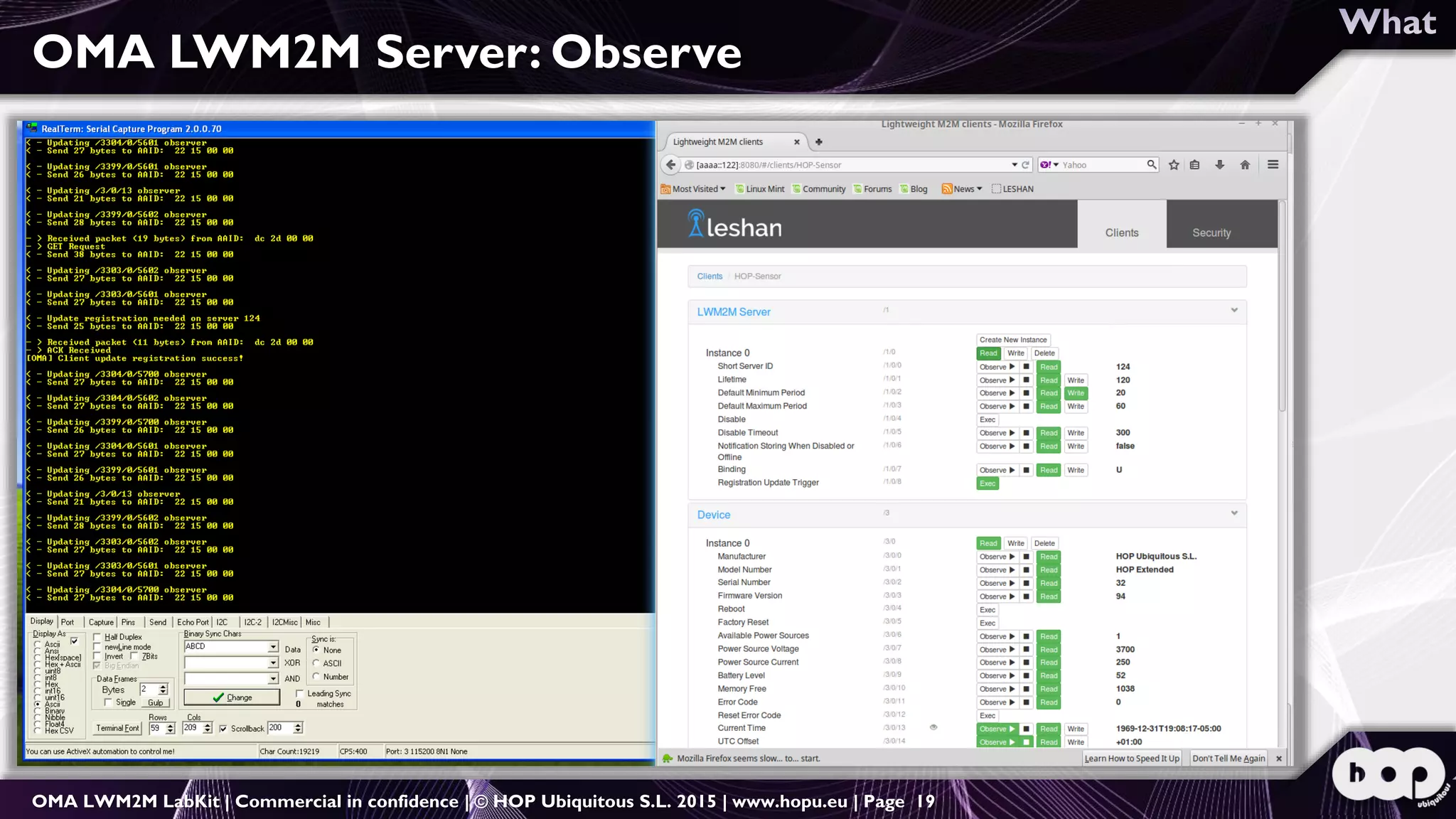Image resolution: width=1456 pixels, height=819 pixels.
Task: Open the Firefox hamburger menu
Action: point(1273,165)
